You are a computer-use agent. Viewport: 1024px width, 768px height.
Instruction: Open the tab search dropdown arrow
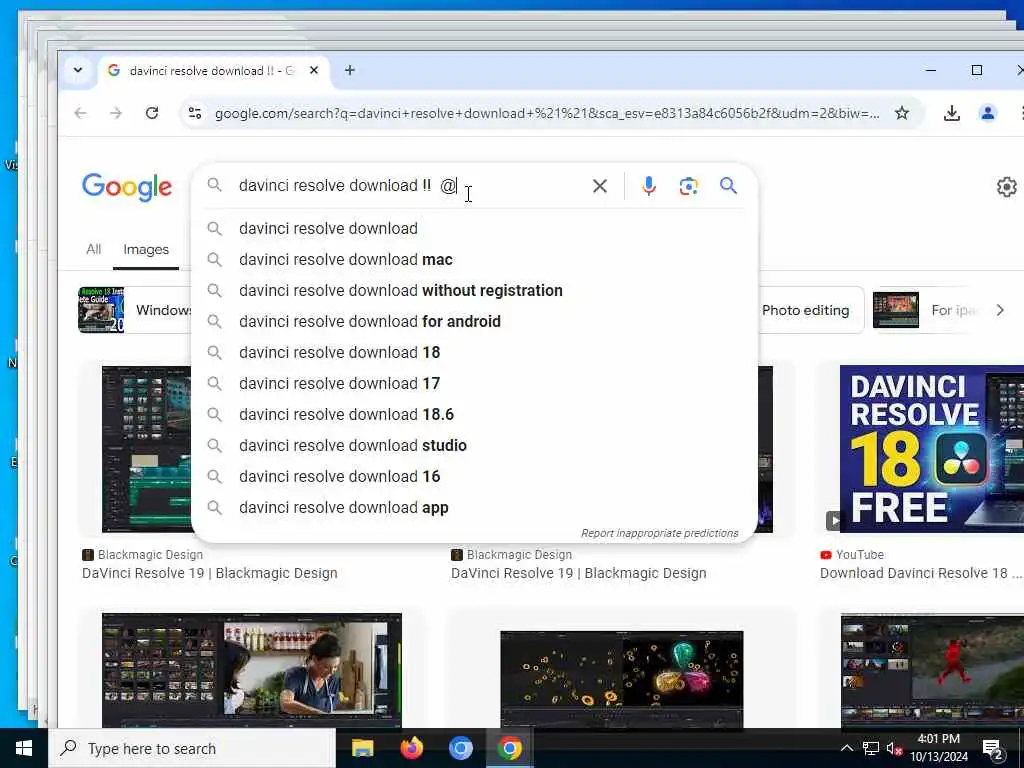click(x=78, y=70)
